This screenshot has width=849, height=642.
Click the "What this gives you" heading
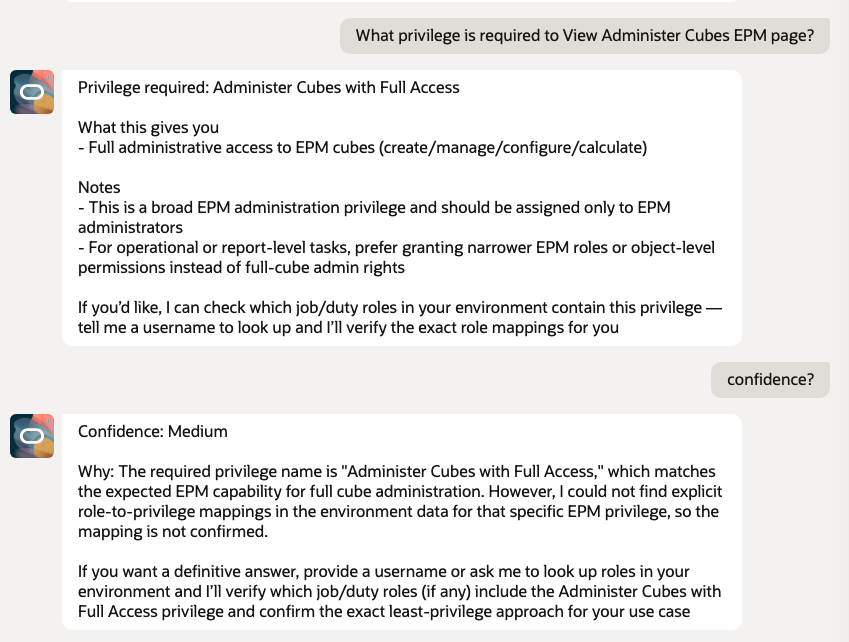[148, 128]
